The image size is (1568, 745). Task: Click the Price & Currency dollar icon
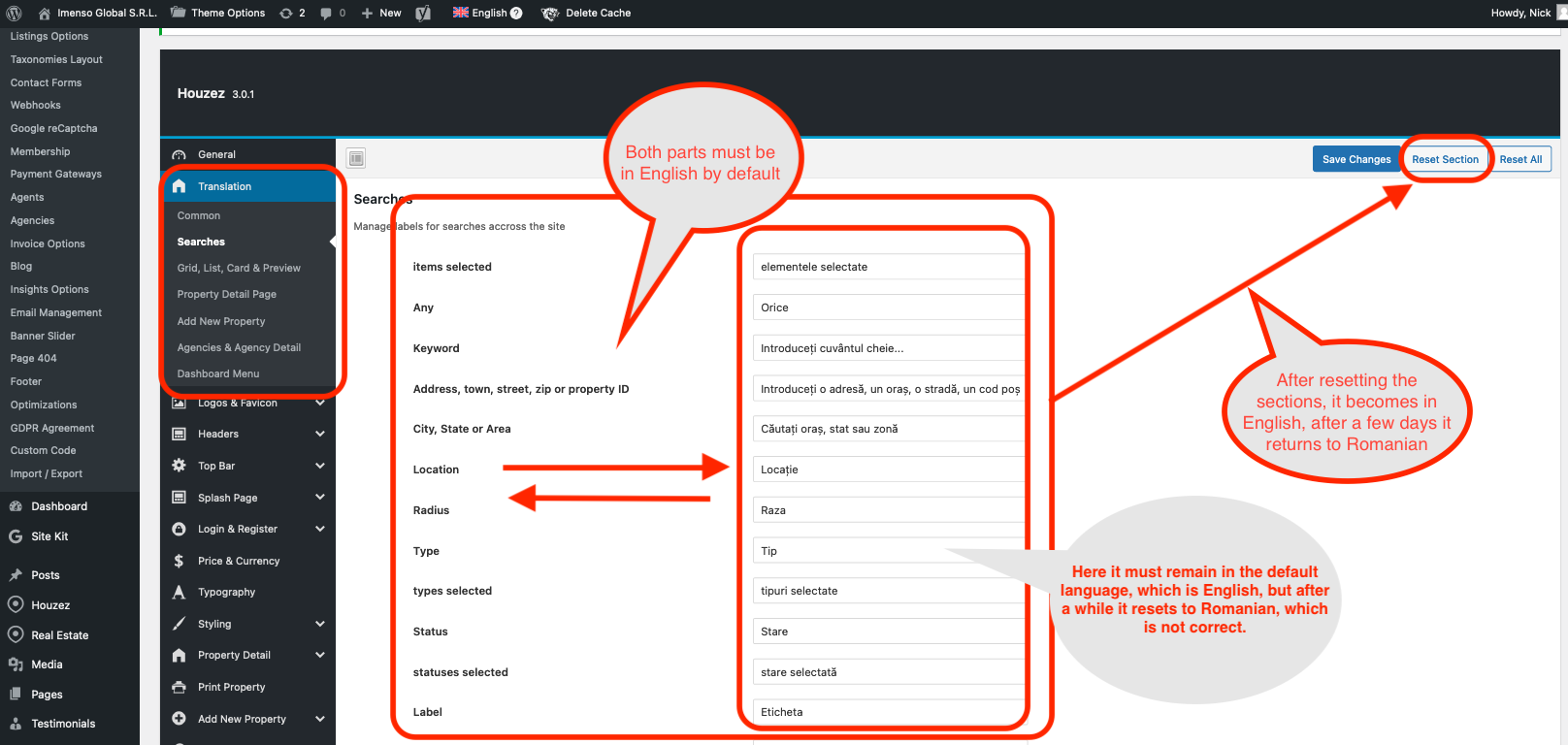click(x=180, y=561)
